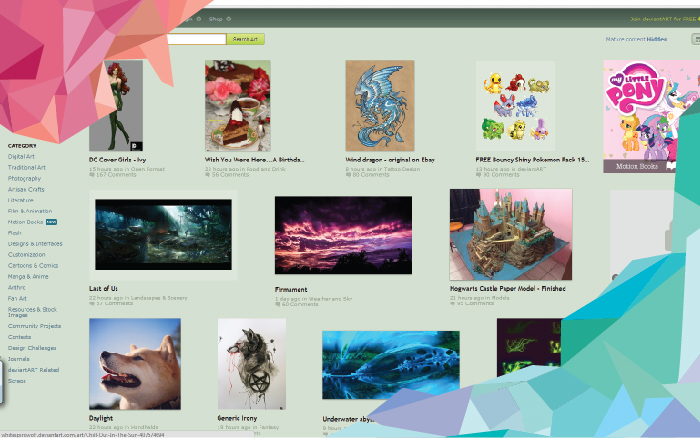Toggle Mature content Hidden setting
This screenshot has width=700, height=438.
click(x=636, y=39)
